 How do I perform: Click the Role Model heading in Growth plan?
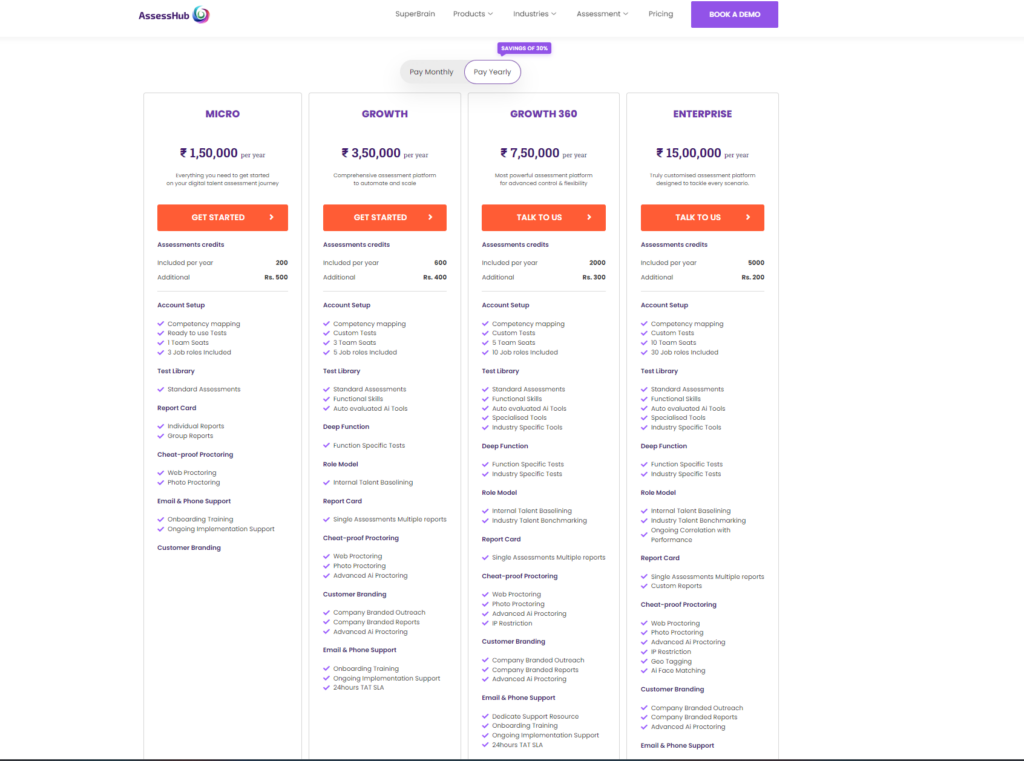click(340, 464)
